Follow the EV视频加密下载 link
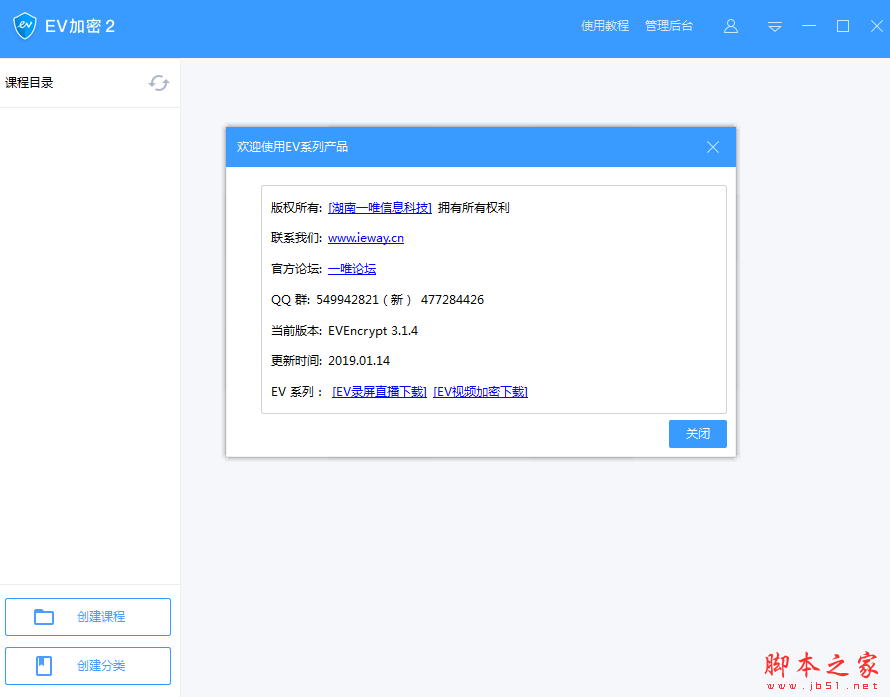 (480, 392)
